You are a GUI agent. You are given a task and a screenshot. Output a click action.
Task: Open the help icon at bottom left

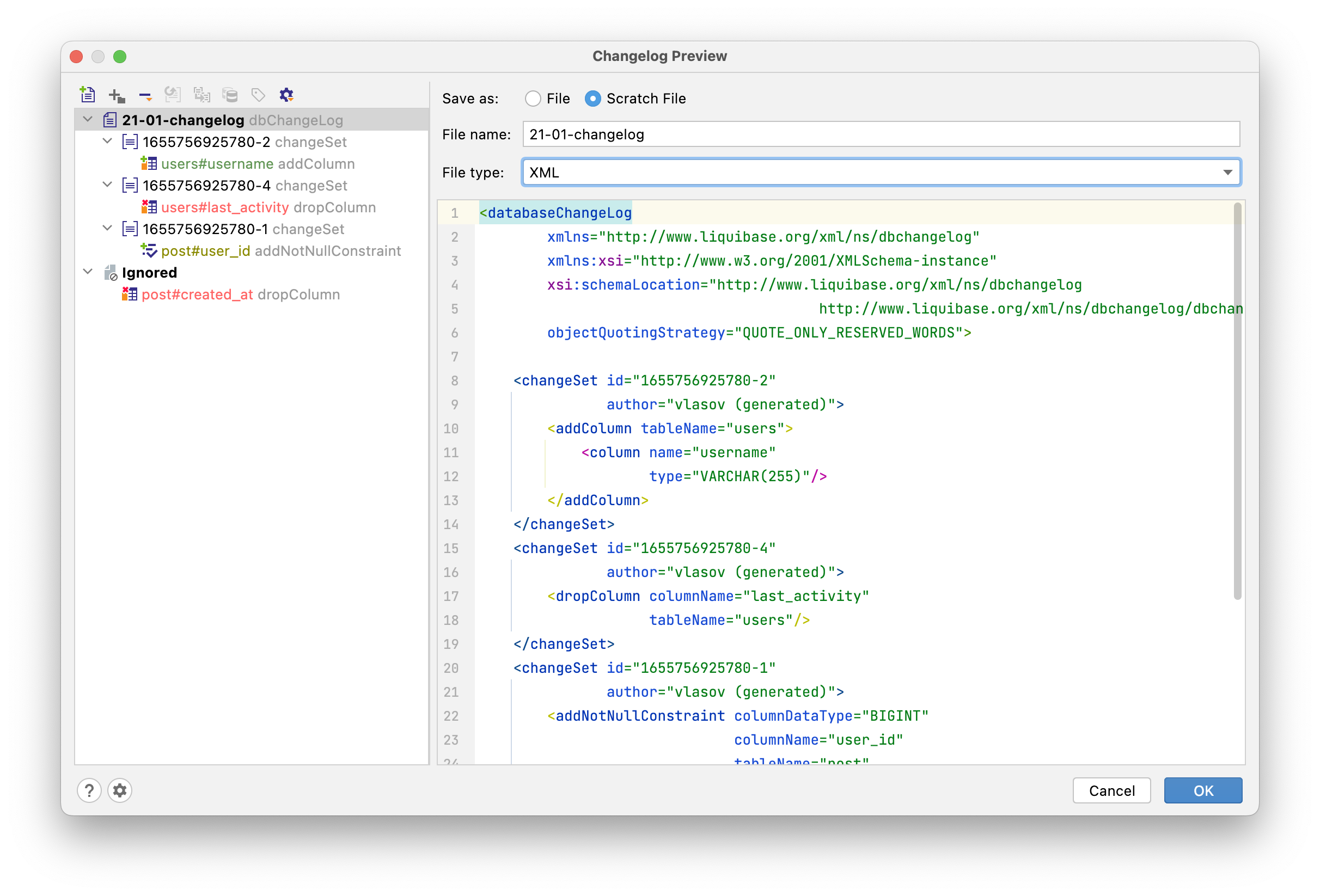(x=89, y=790)
